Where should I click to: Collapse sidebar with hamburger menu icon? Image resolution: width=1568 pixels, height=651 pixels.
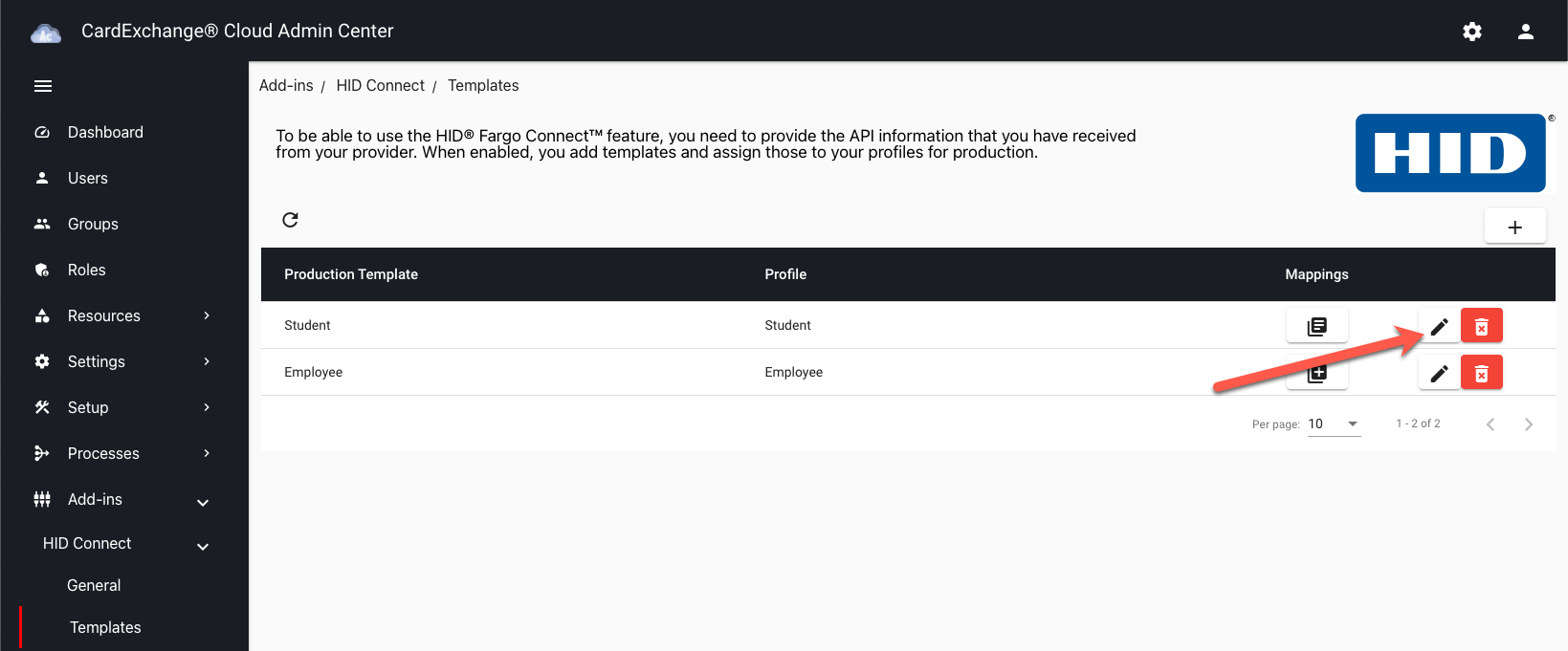coord(43,86)
